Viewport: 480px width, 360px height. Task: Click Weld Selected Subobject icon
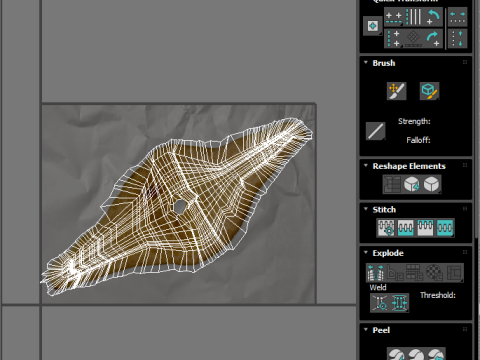[x=399, y=303]
